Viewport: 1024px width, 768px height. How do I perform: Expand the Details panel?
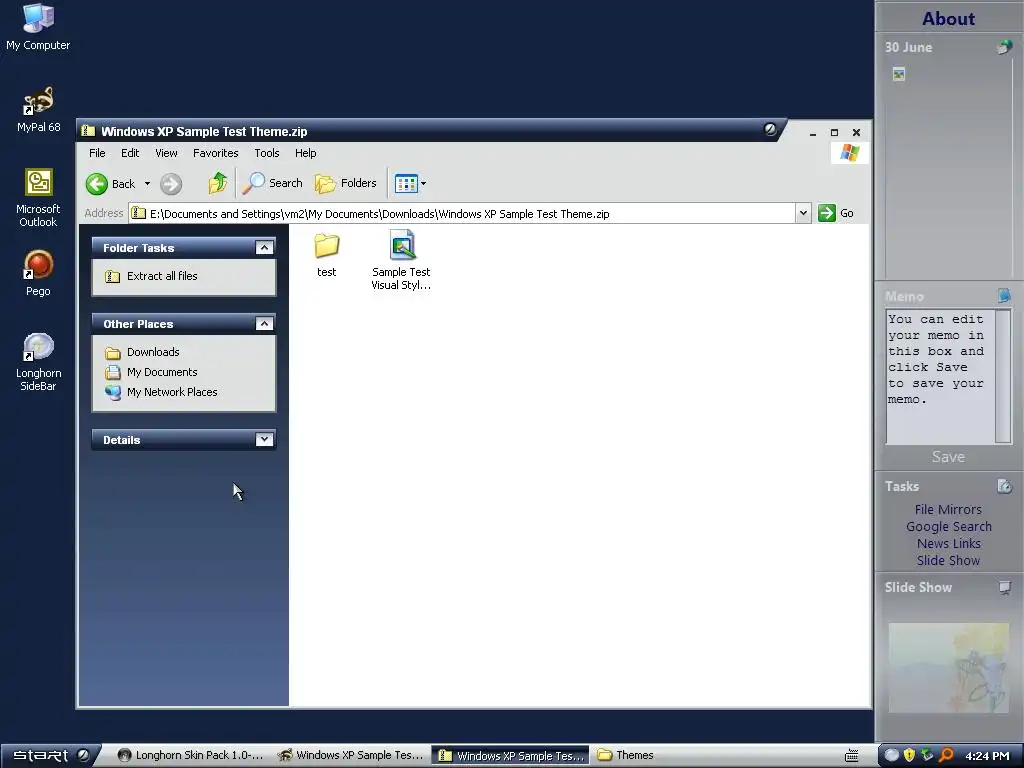coord(264,440)
